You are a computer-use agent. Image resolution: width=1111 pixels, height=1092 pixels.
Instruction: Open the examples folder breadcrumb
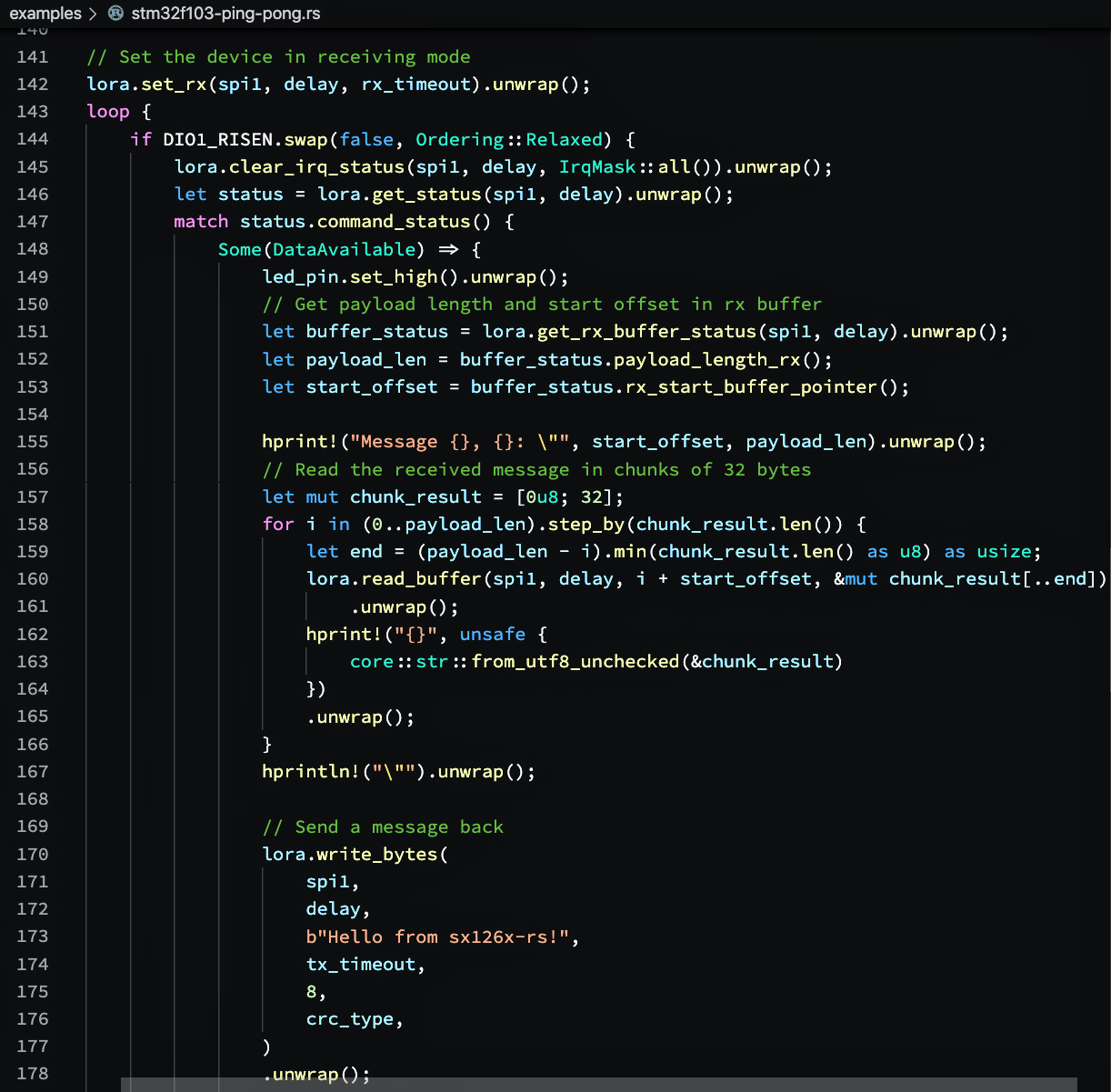[45, 13]
